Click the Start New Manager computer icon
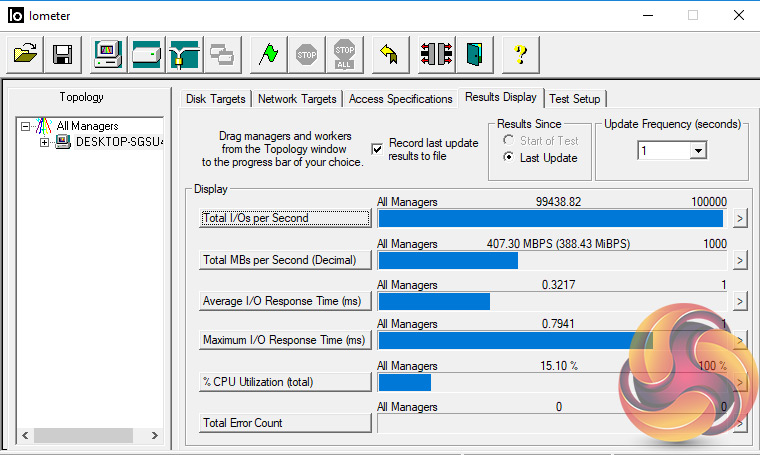This screenshot has height=455, width=760. coord(108,54)
